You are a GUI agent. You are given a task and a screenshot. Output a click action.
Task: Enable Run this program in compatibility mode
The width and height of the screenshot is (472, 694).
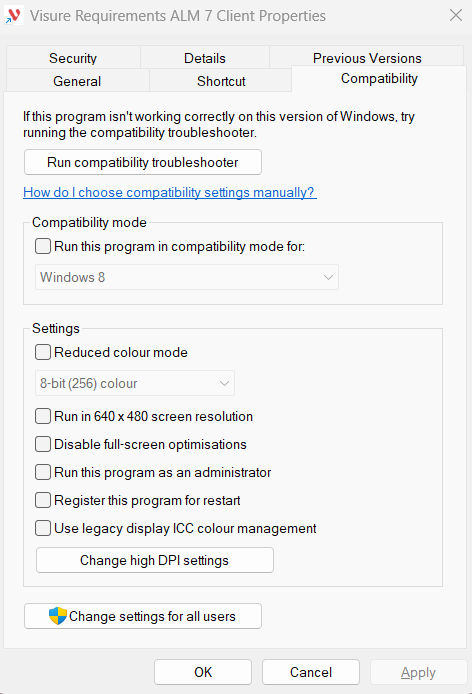point(43,246)
